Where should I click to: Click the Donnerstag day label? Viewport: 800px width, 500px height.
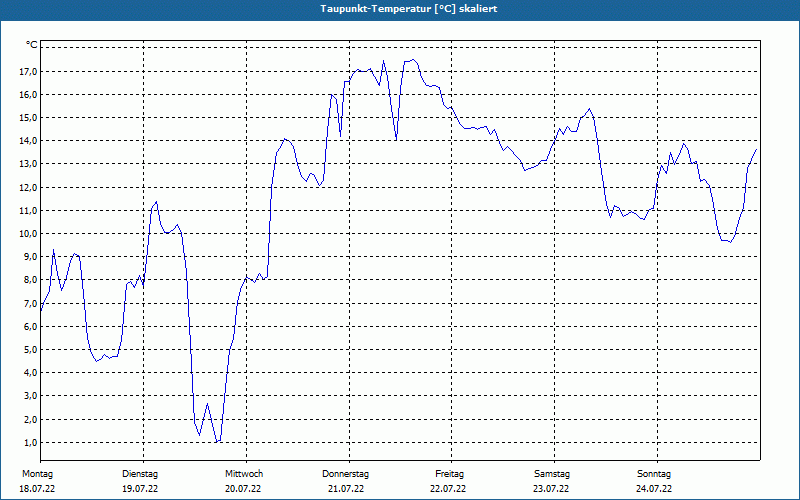click(345, 474)
